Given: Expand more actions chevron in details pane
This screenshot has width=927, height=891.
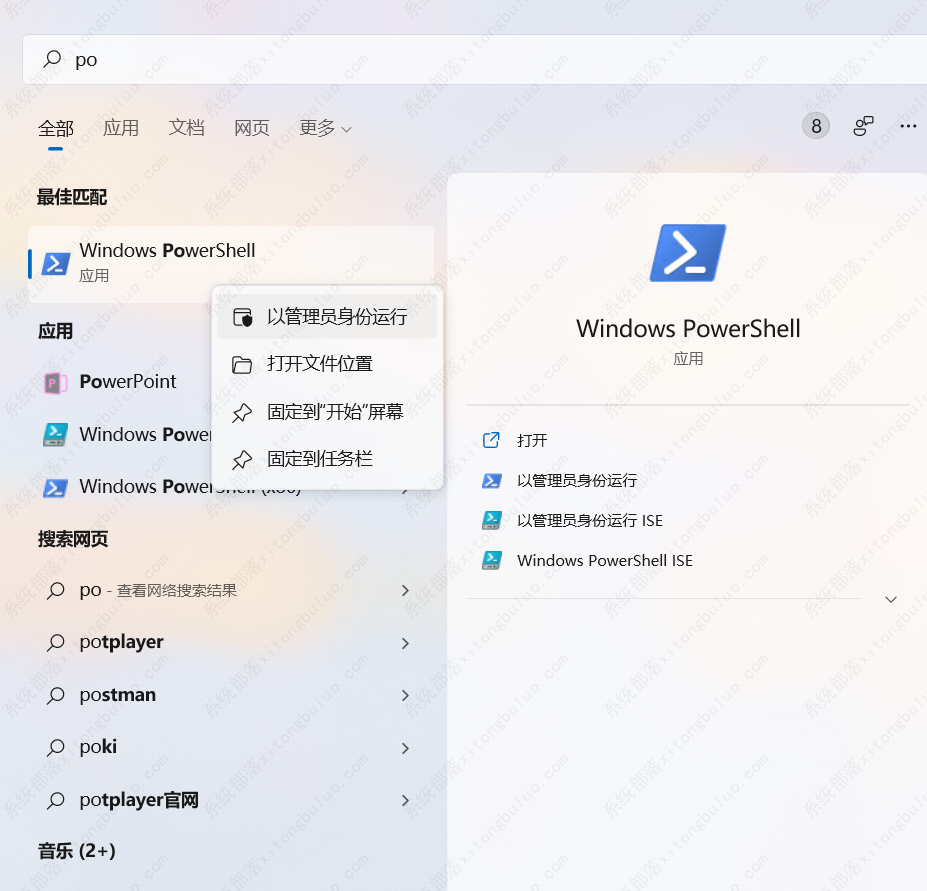Looking at the screenshot, I should tap(891, 599).
